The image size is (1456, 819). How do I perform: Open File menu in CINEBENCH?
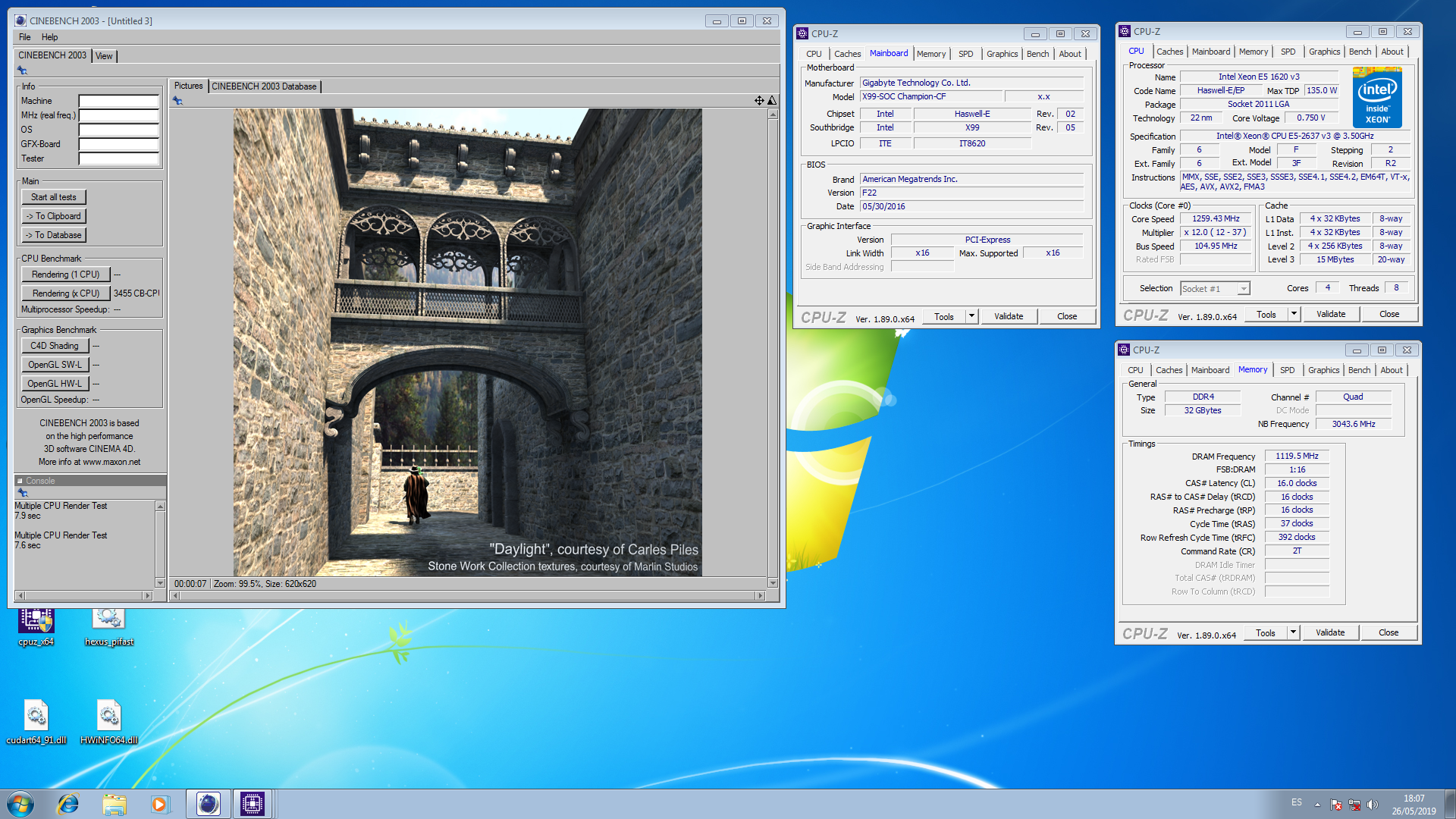tap(25, 37)
